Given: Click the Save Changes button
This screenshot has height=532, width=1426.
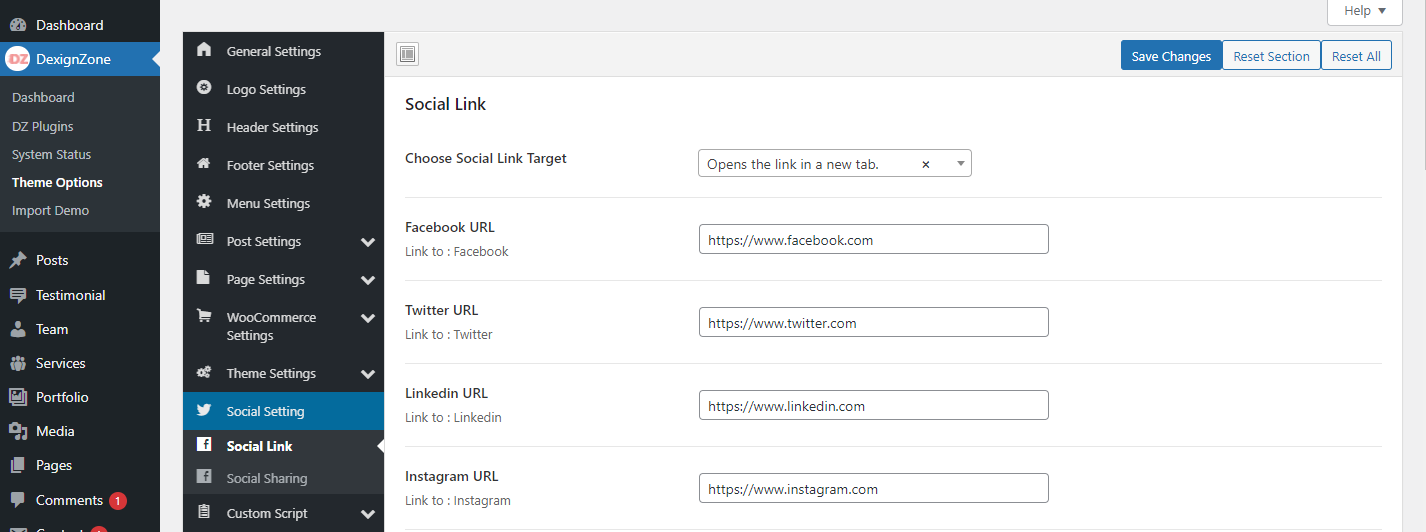Looking at the screenshot, I should click(x=1171, y=56).
